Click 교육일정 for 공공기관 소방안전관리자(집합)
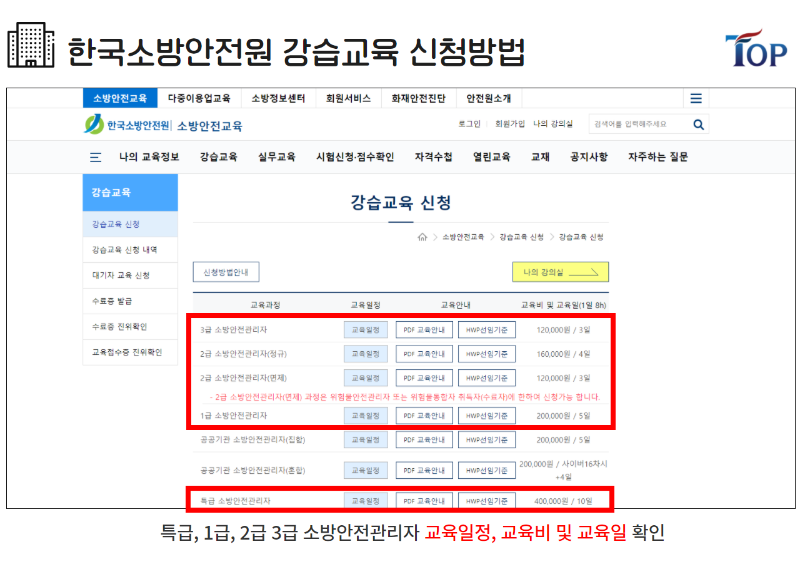This screenshot has width=800, height=564. pos(365,439)
